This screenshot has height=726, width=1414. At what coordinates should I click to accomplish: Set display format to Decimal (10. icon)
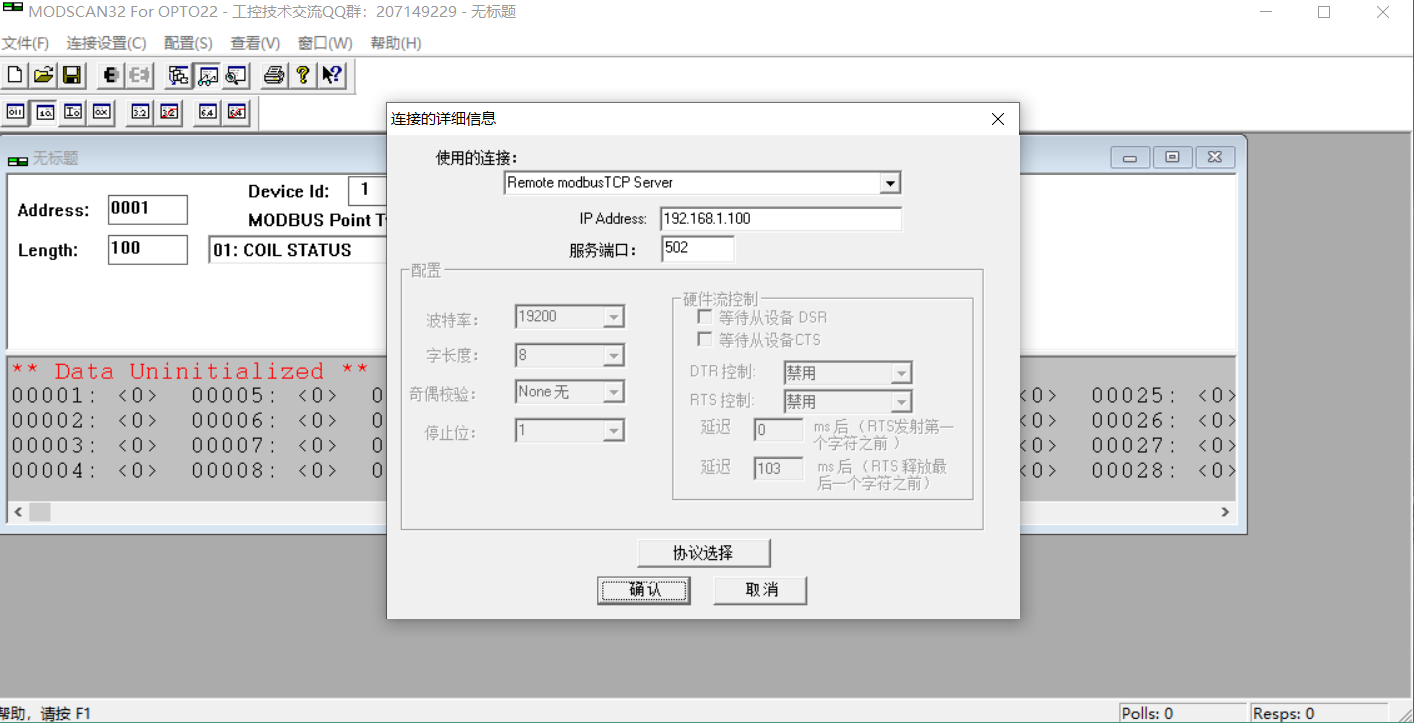pos(45,112)
